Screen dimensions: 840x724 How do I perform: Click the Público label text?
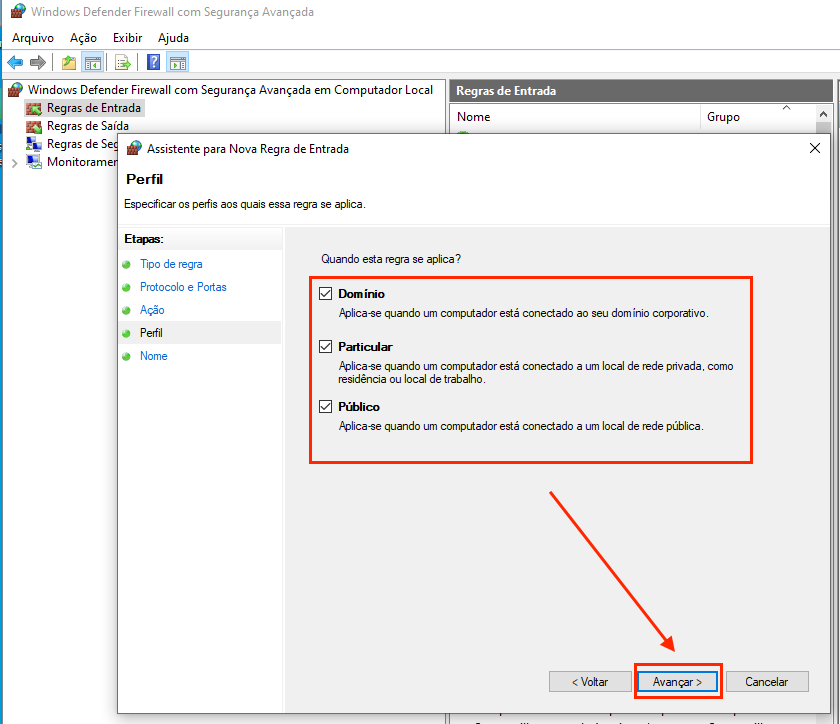click(358, 407)
